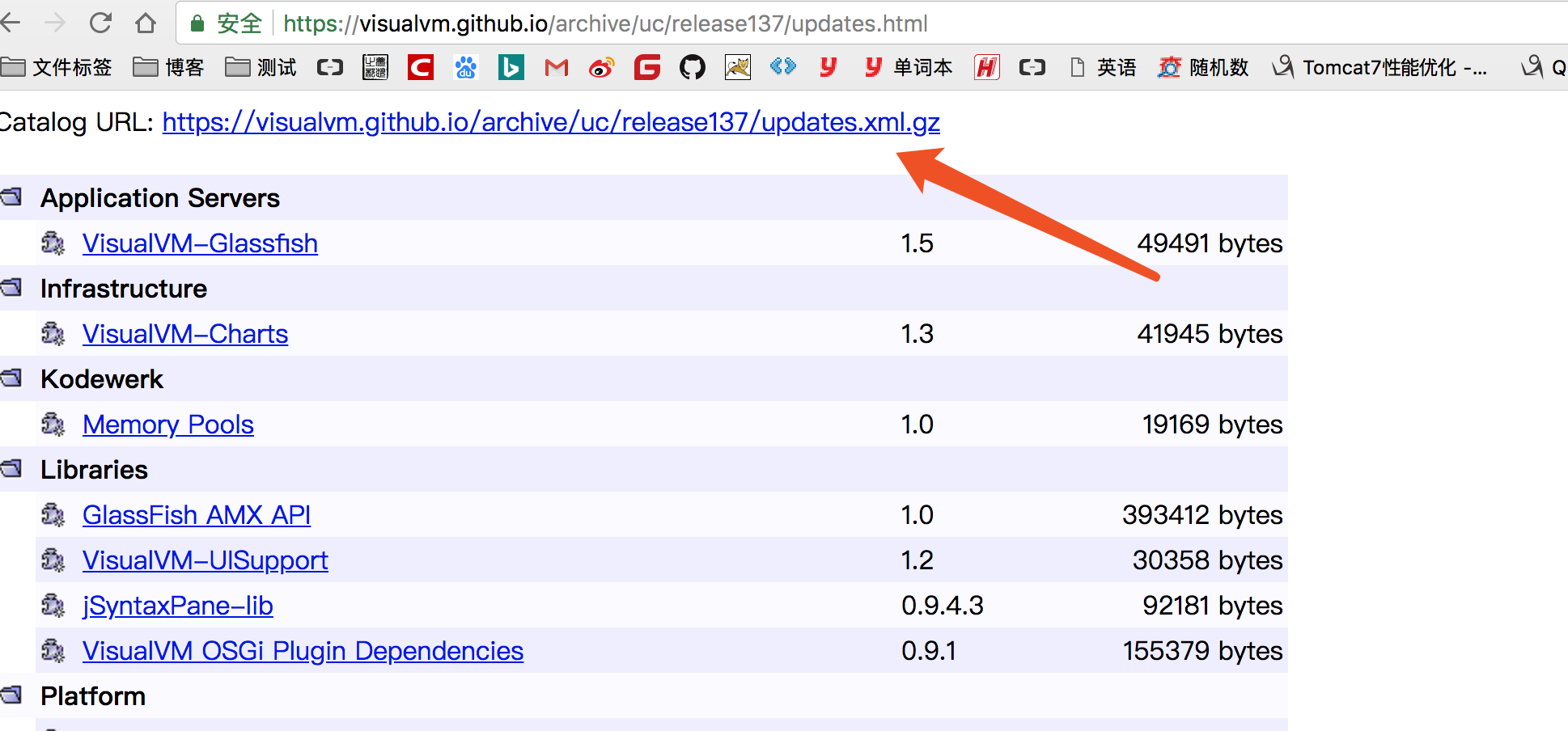This screenshot has height=731, width=1568.
Task: Select version 1.5 of VisualVM-Glassfish
Action: [917, 243]
